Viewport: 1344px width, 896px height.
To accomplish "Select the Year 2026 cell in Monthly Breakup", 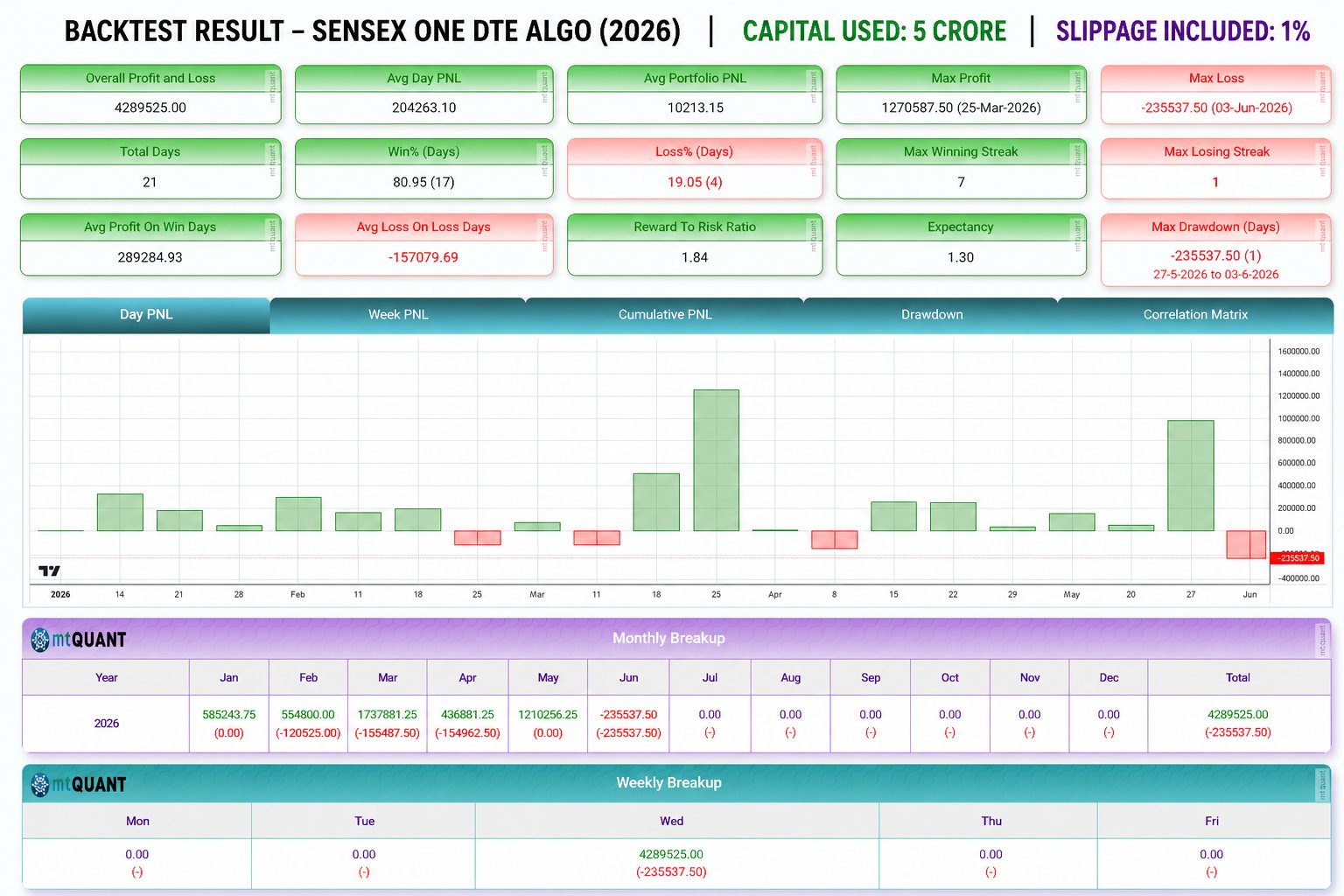I will [x=107, y=724].
